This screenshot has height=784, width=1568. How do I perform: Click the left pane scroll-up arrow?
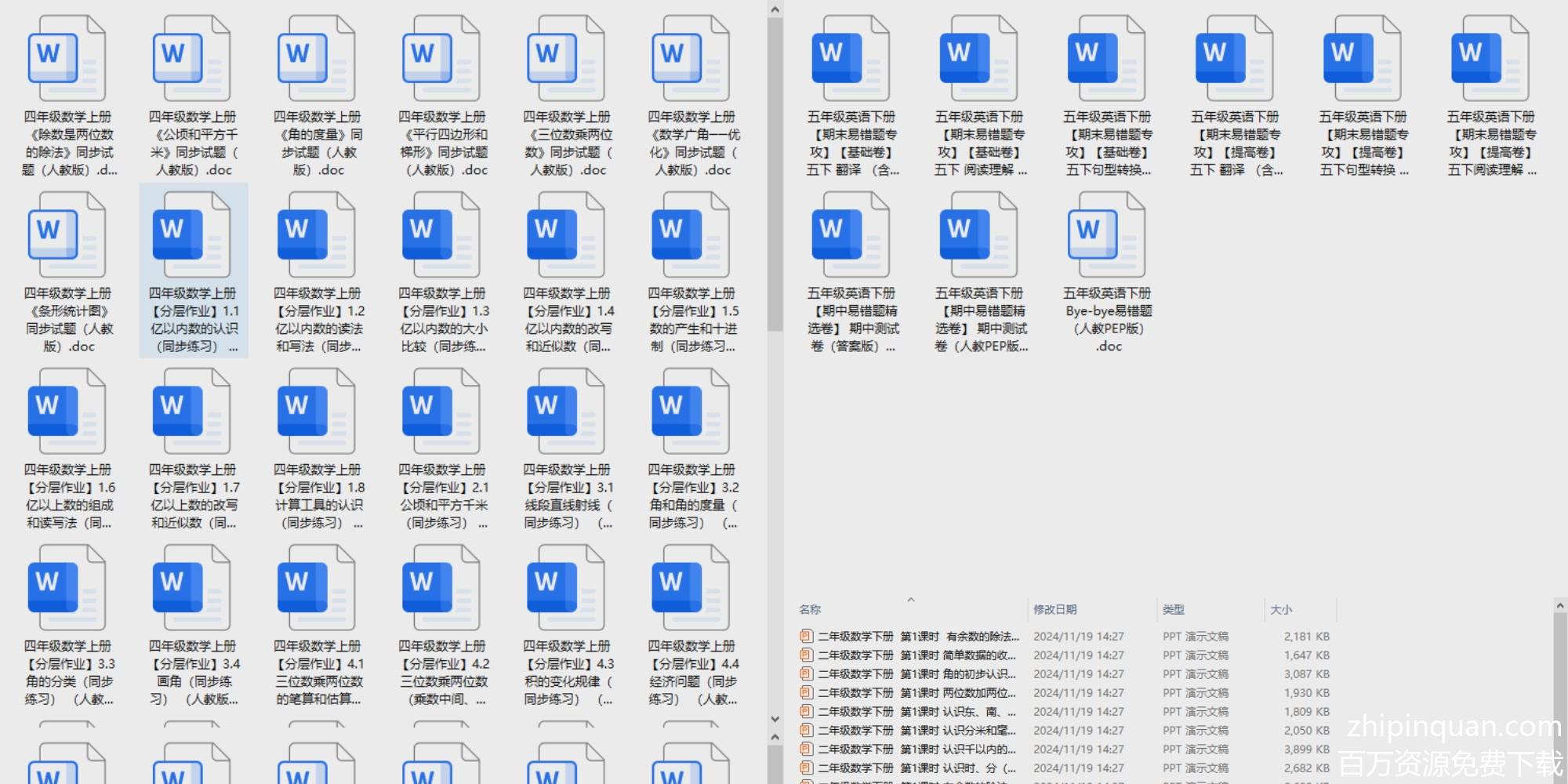point(775,9)
